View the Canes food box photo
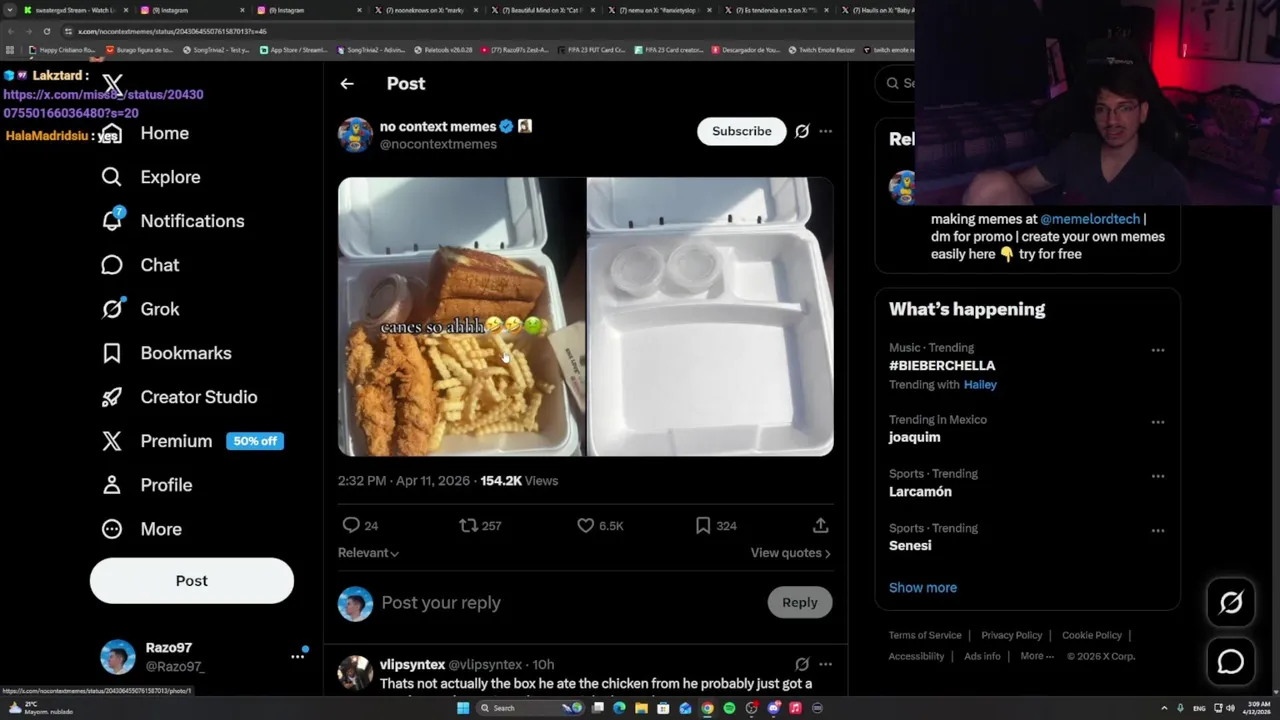 461,317
